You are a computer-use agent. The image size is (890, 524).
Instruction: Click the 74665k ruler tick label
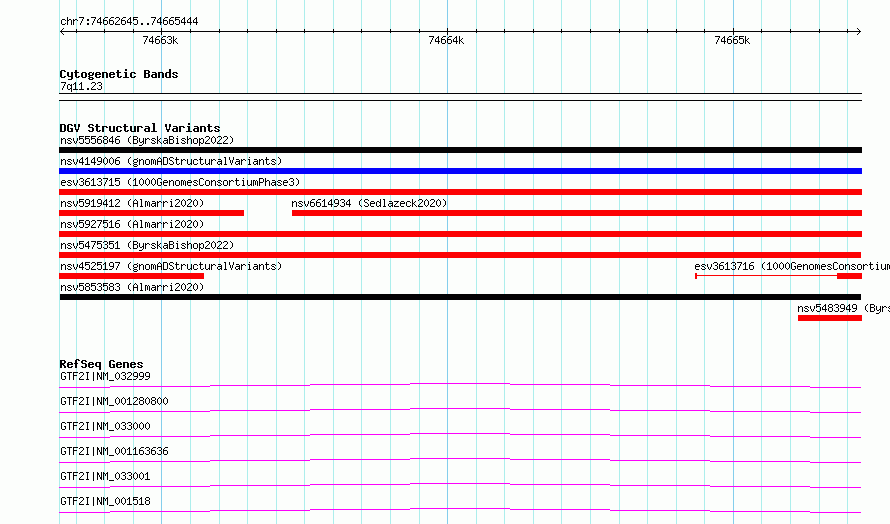(x=732, y=40)
